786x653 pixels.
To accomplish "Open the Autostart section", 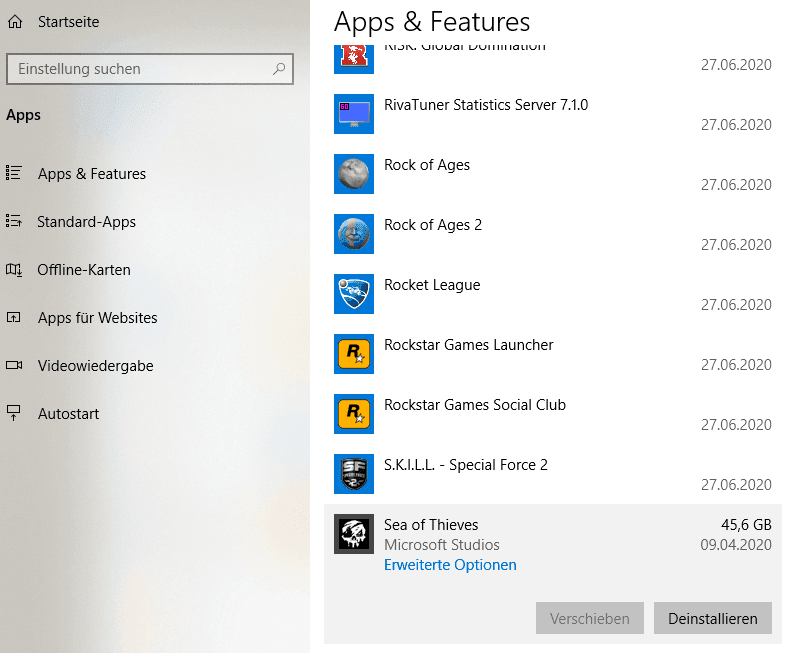I will [x=69, y=414].
